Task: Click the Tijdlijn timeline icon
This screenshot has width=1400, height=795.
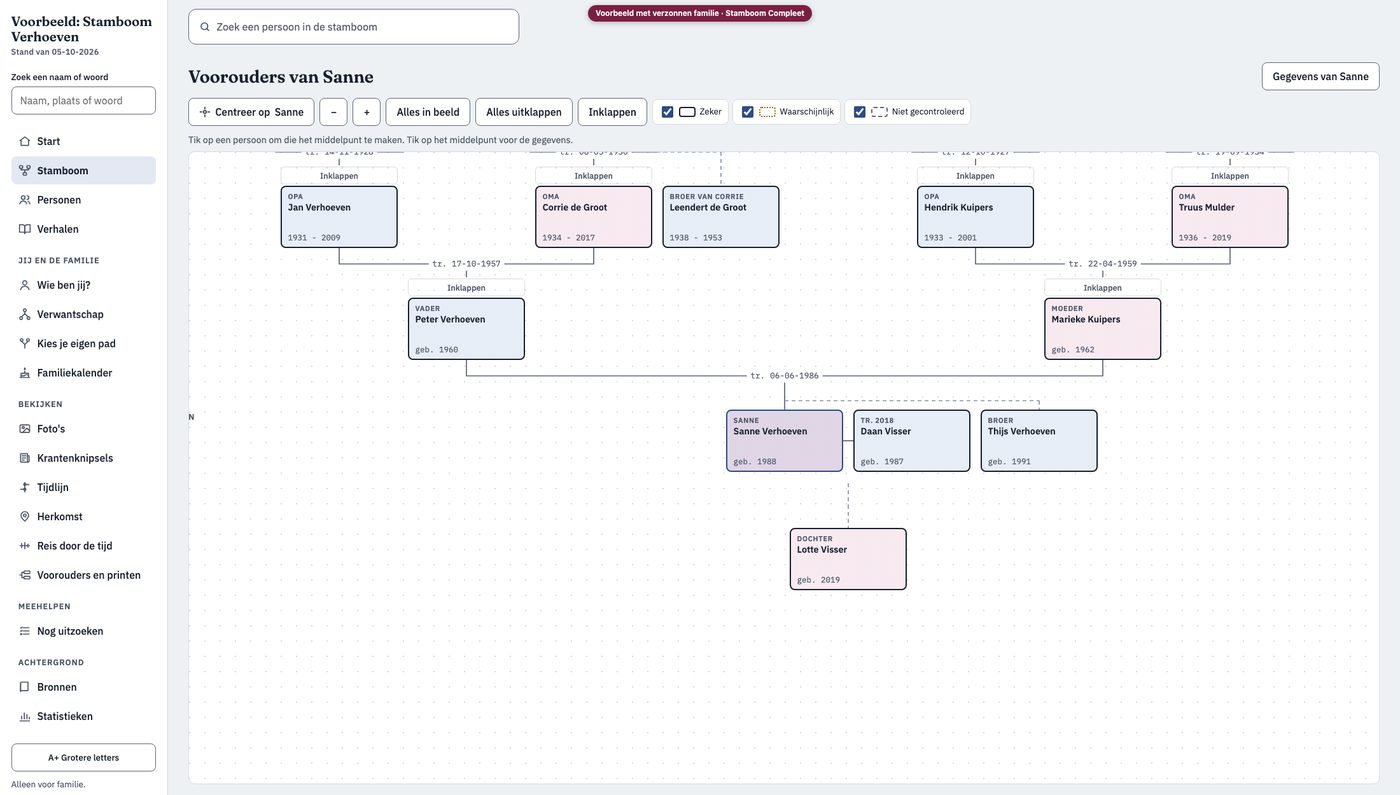Action: click(x=25, y=487)
